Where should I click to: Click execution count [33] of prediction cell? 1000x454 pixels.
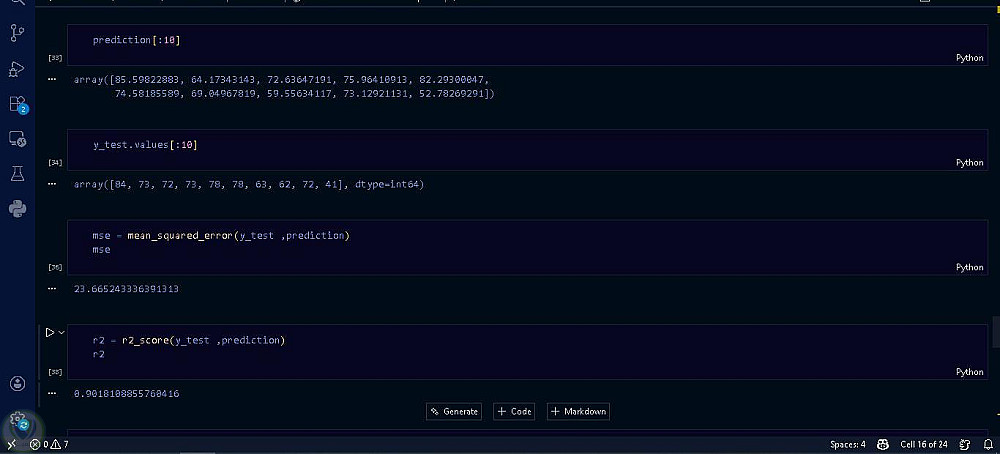point(55,58)
